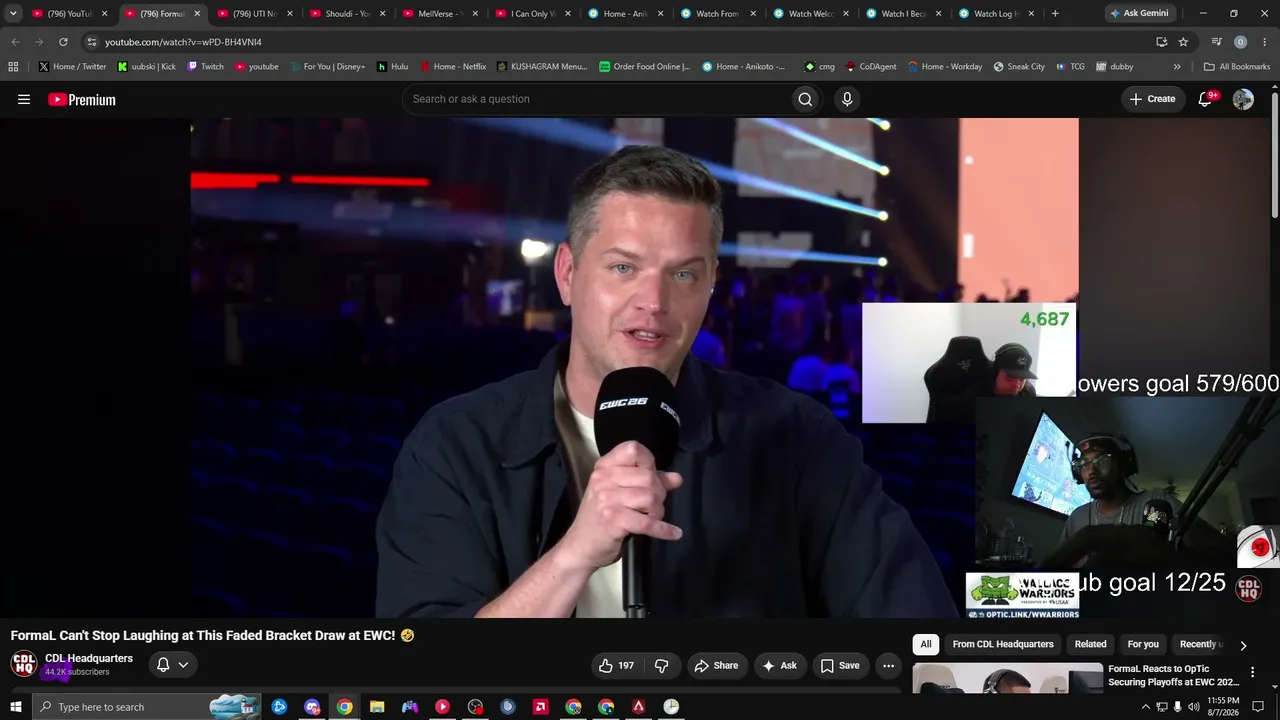Start voice search with microphone icon

847,99
